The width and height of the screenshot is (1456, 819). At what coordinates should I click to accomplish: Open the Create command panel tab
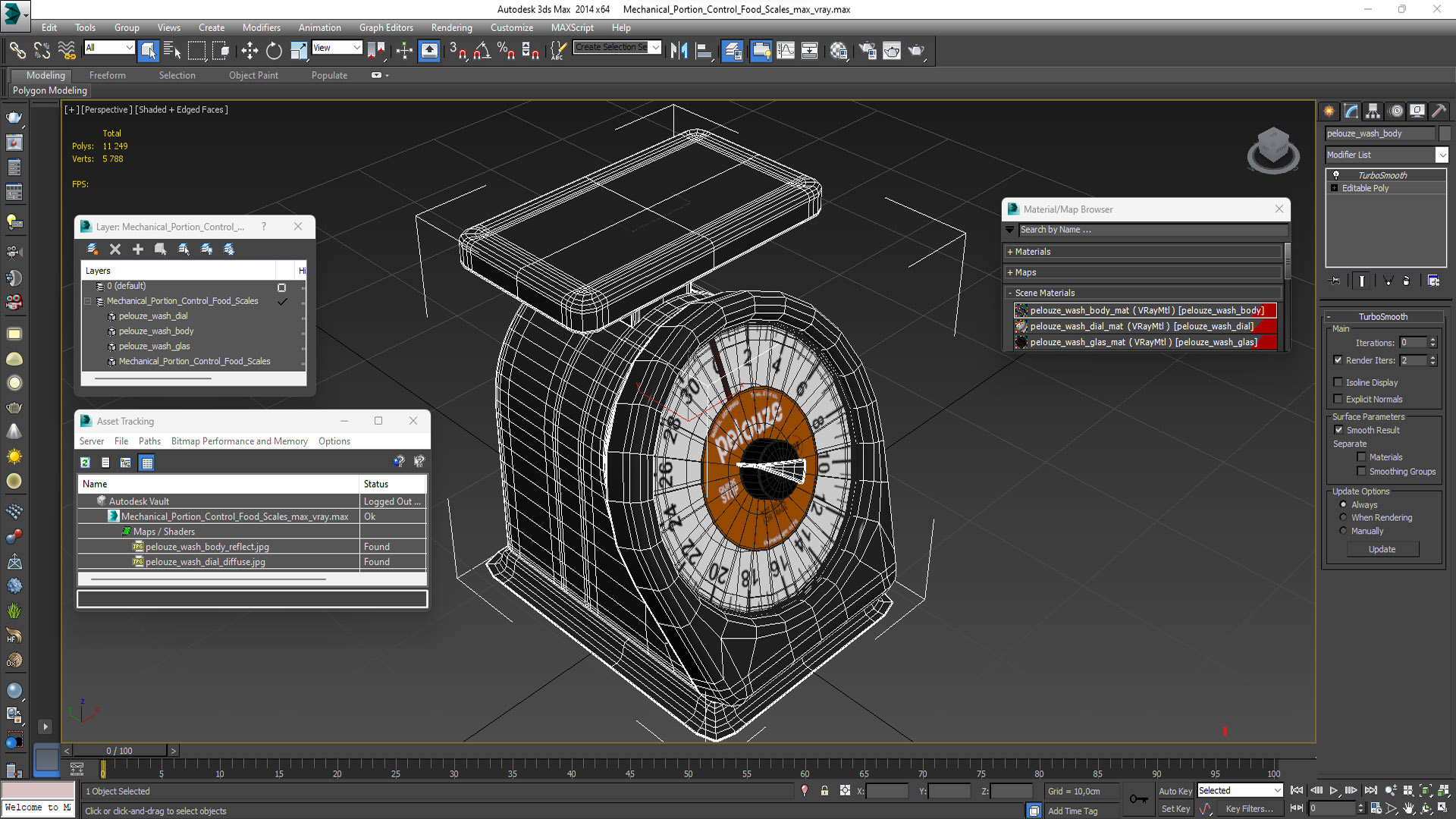(1329, 111)
